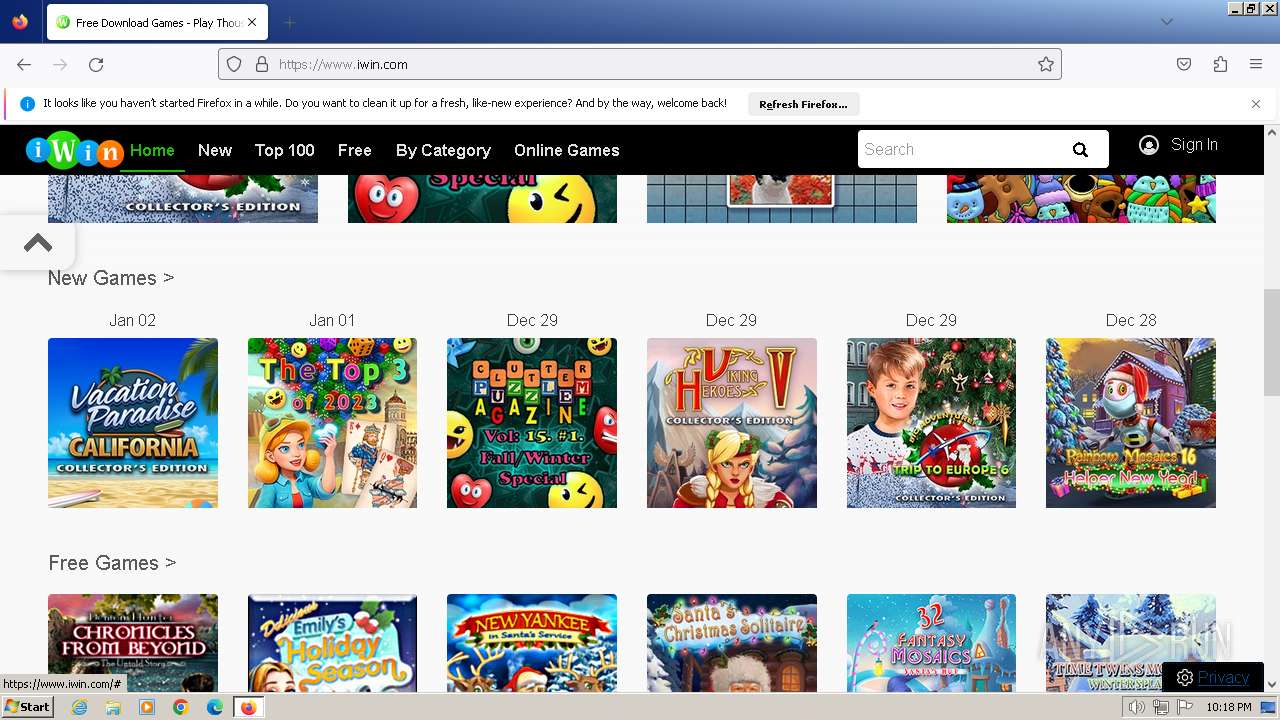Click the Privacy settings link
This screenshot has height=720, width=1280.
(1223, 677)
